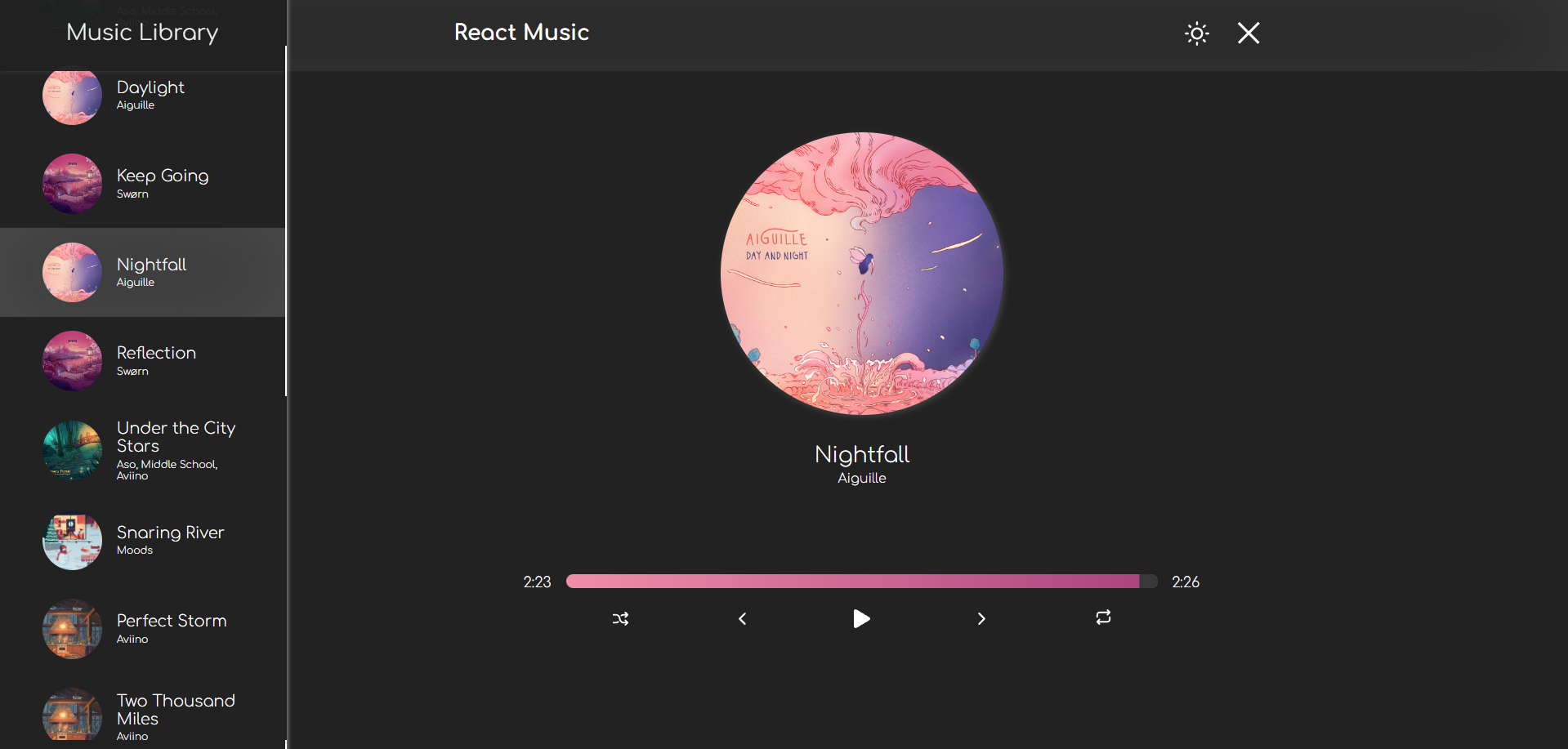
Task: Click the elapsed time 2:23
Action: point(537,582)
